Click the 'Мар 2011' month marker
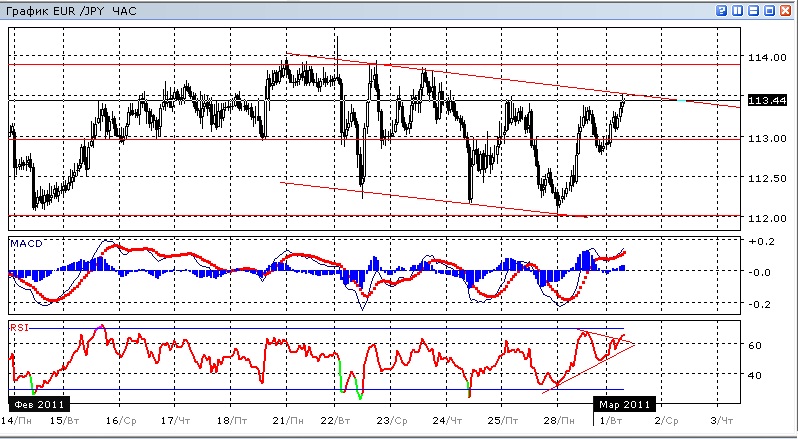This screenshot has height=439, width=798. click(624, 405)
